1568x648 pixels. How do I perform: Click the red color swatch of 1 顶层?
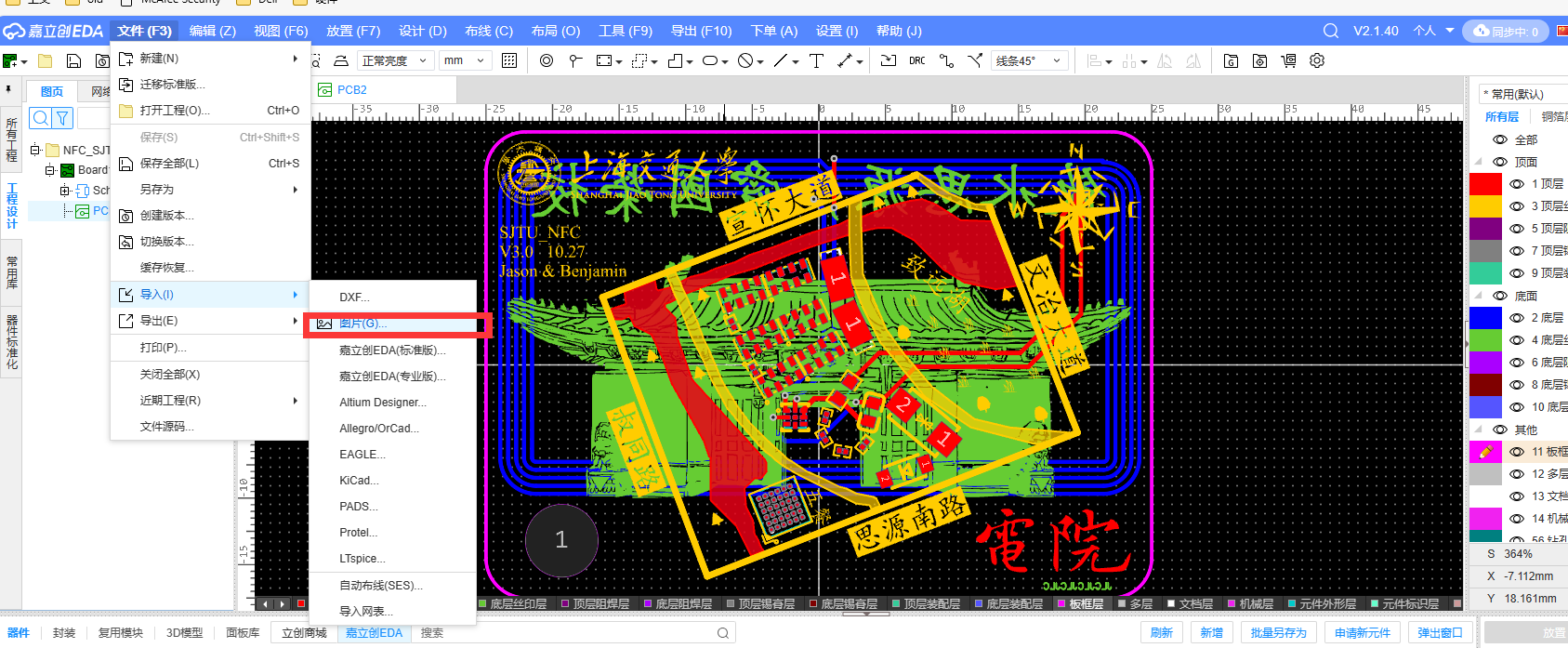click(1485, 184)
